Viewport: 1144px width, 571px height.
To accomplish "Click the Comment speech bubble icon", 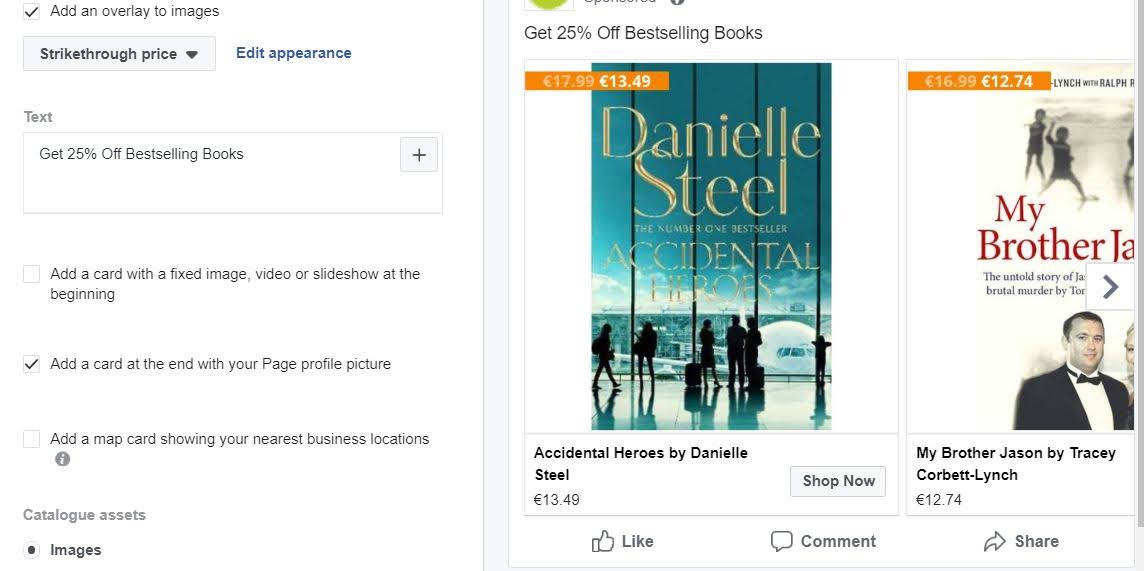I will pos(782,542).
